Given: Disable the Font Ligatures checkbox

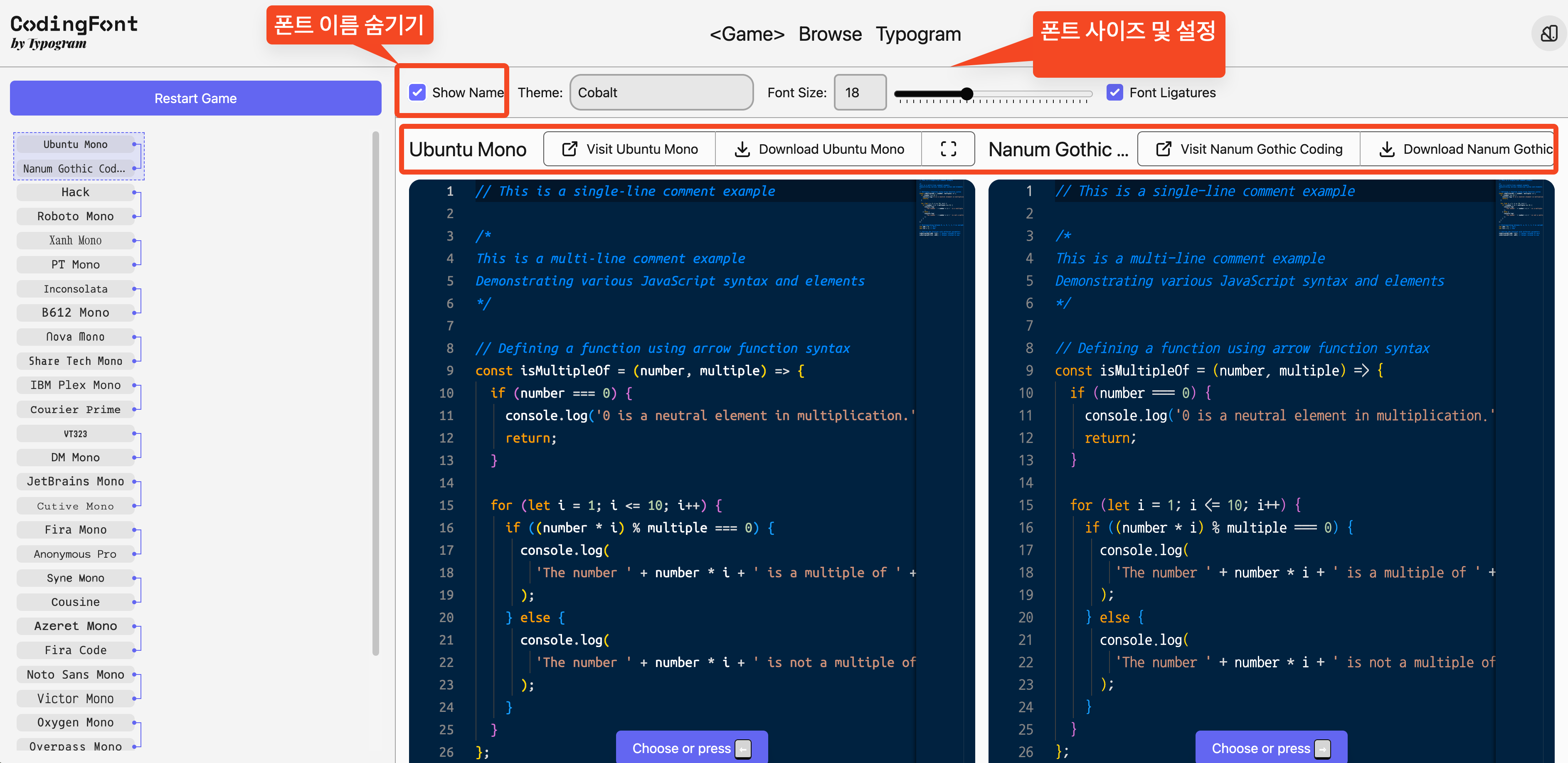Looking at the screenshot, I should click(x=1114, y=93).
